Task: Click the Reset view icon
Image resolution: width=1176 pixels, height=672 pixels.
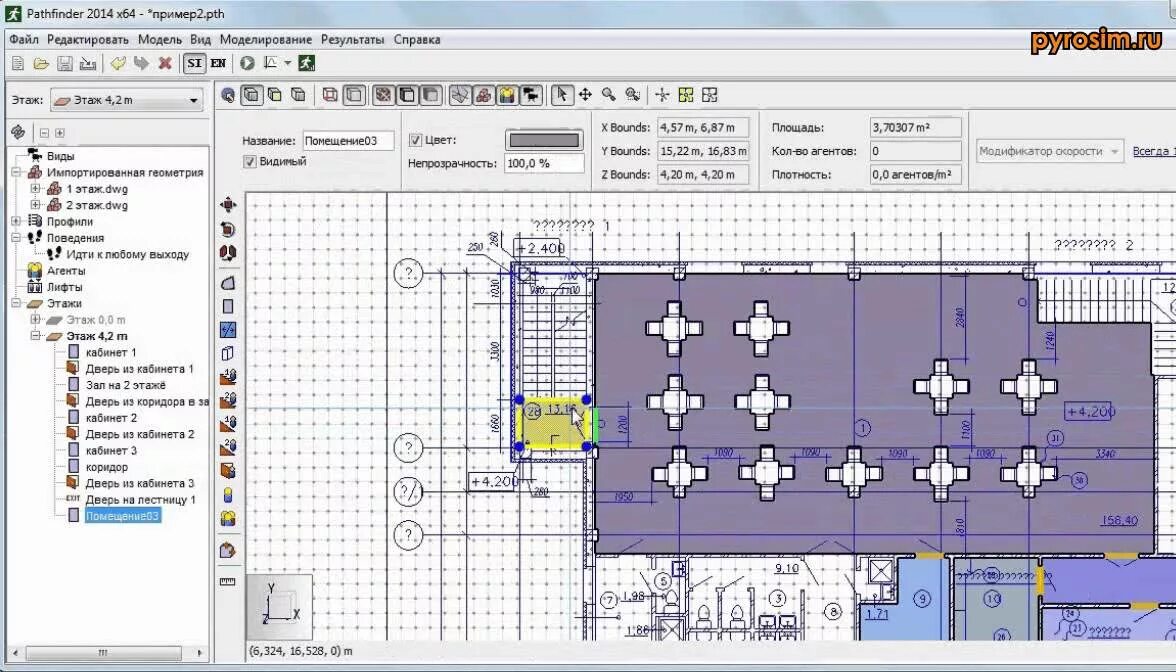Action: (662, 94)
